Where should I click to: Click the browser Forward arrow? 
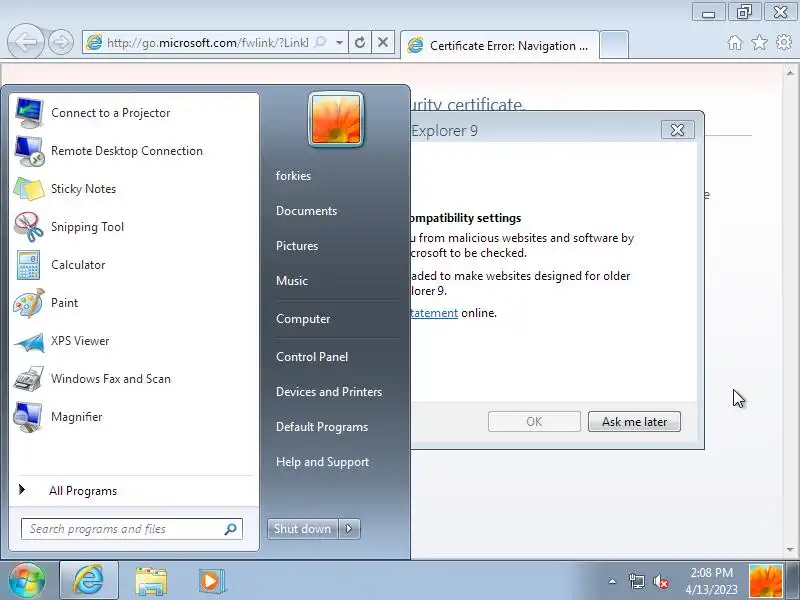coord(61,42)
